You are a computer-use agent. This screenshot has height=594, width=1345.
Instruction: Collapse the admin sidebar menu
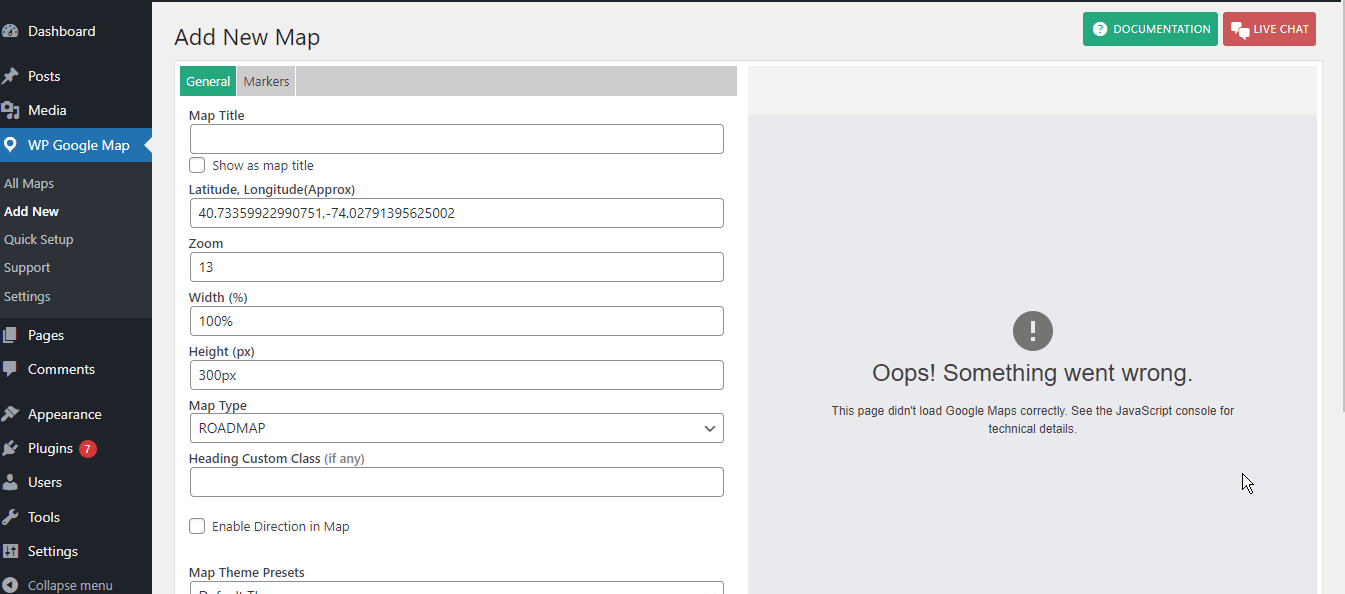coord(58,585)
